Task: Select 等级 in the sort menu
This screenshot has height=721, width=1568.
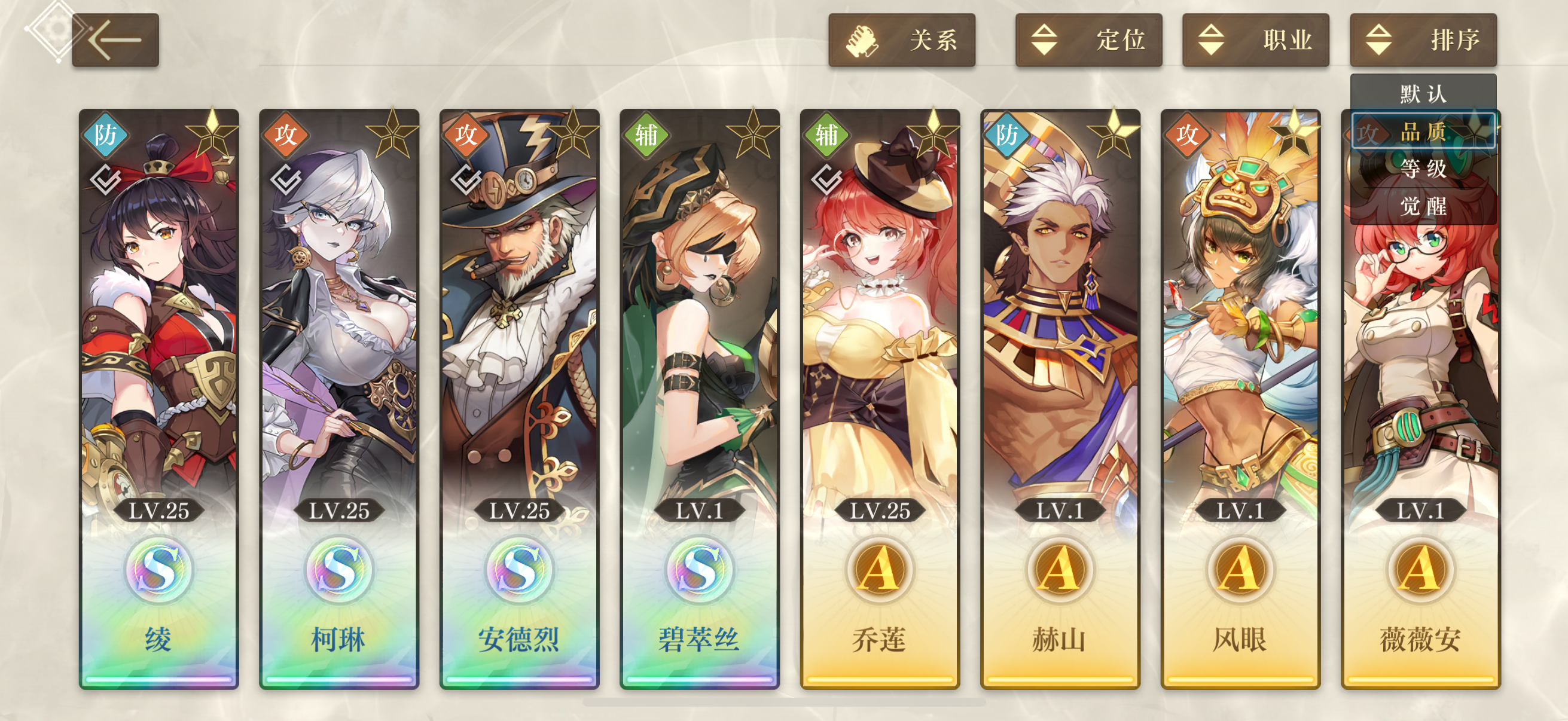Action: (x=1423, y=169)
